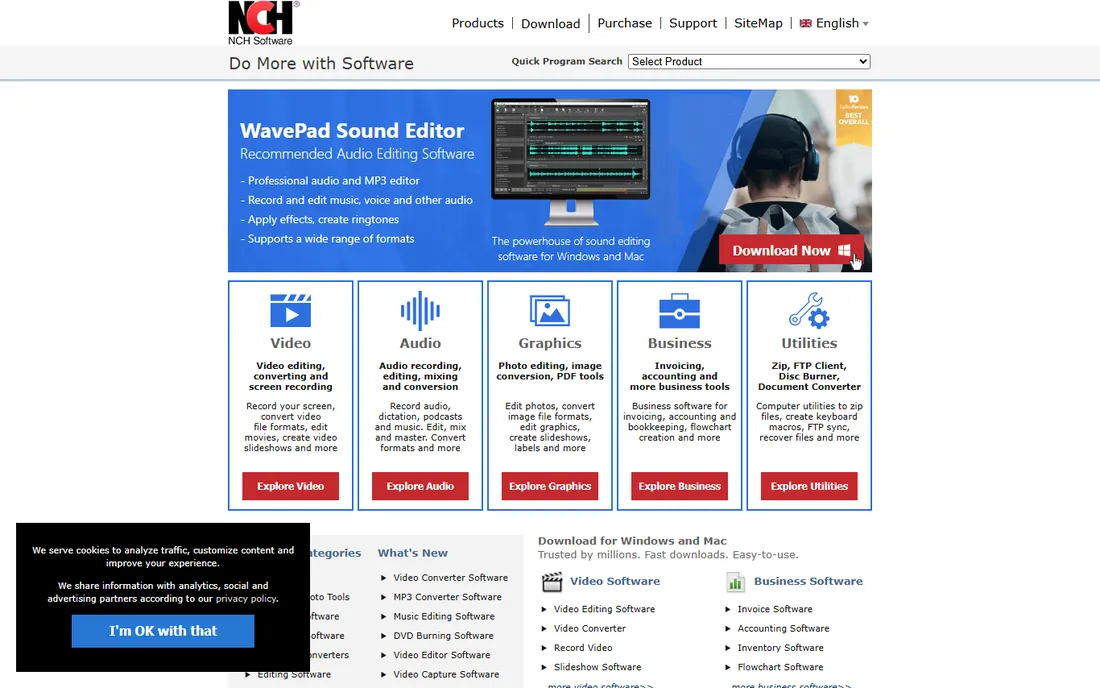Viewport: 1100px width, 688px height.
Task: Open the Inventory Software link
Action: pyautogui.click(x=780, y=648)
